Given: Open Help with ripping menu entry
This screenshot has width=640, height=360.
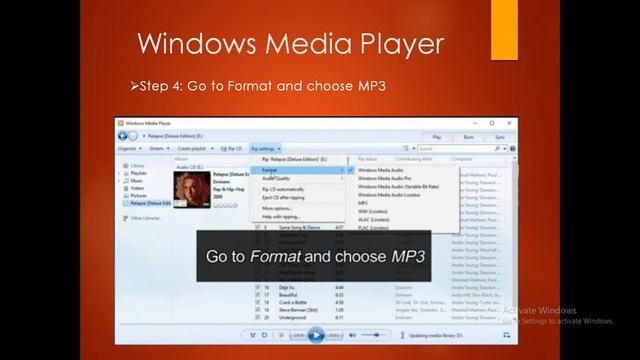Looking at the screenshot, I should (x=298, y=217).
